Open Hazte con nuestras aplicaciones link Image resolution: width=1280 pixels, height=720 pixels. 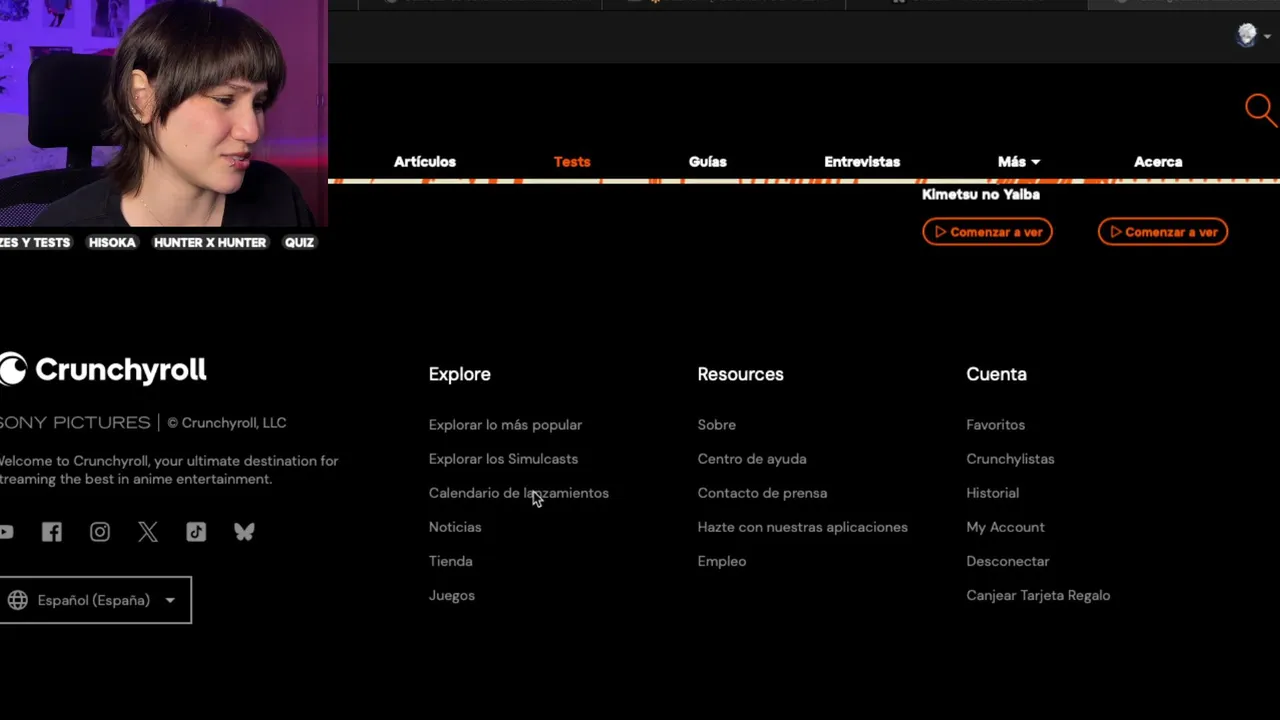click(802, 527)
